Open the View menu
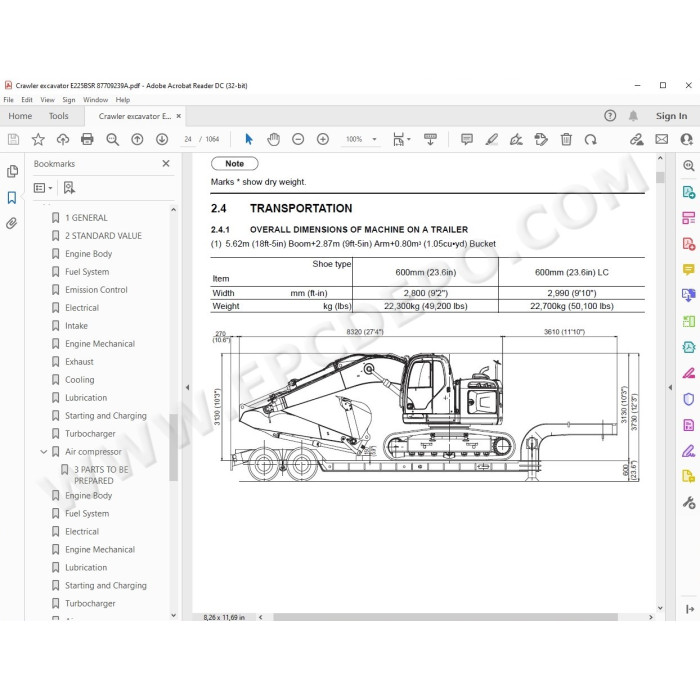The image size is (700, 700). point(47,100)
